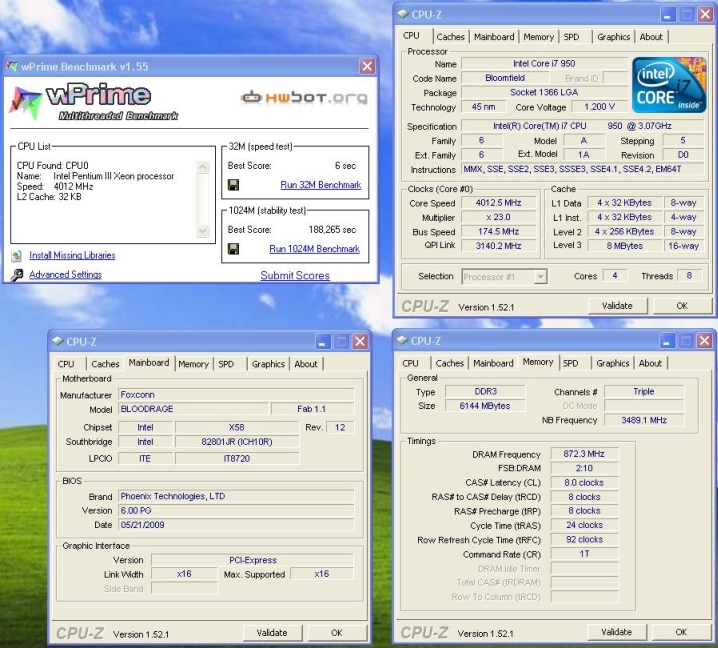Click scroll up arrow in CPU List
The height and width of the screenshot is (648, 718).
pyautogui.click(x=202, y=167)
